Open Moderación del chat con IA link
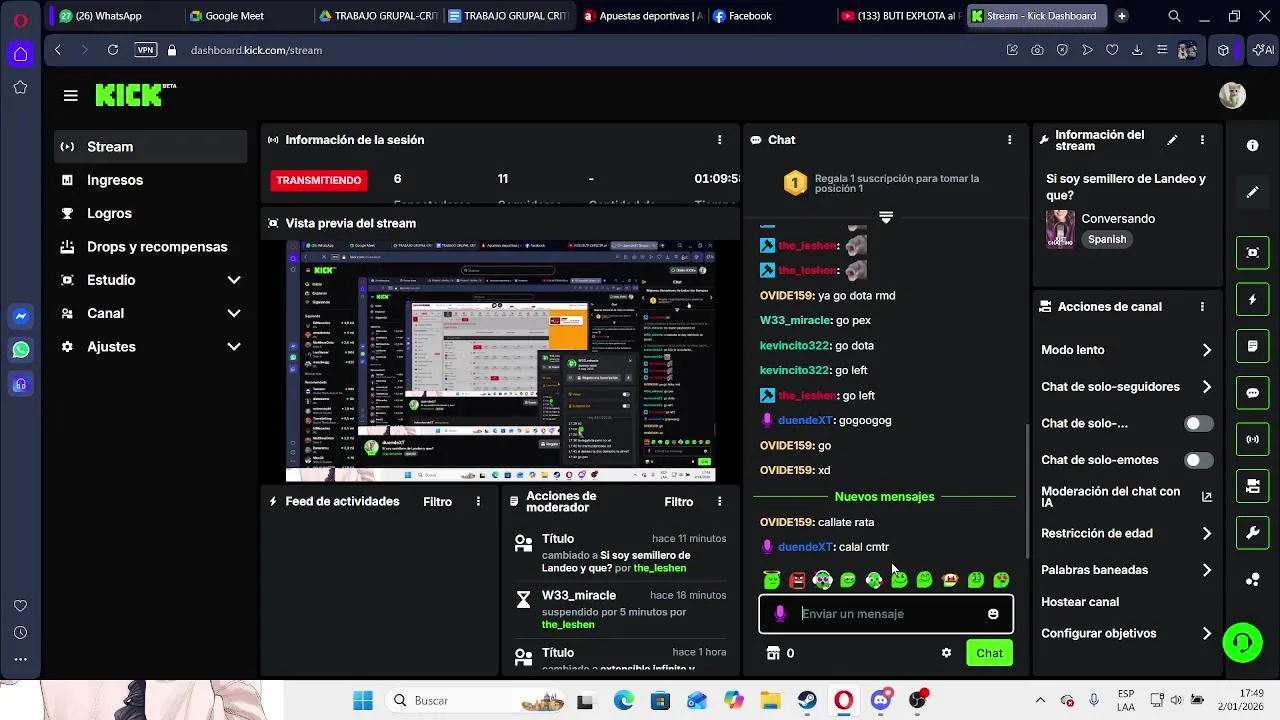Image resolution: width=1280 pixels, height=720 pixels. (1126, 497)
